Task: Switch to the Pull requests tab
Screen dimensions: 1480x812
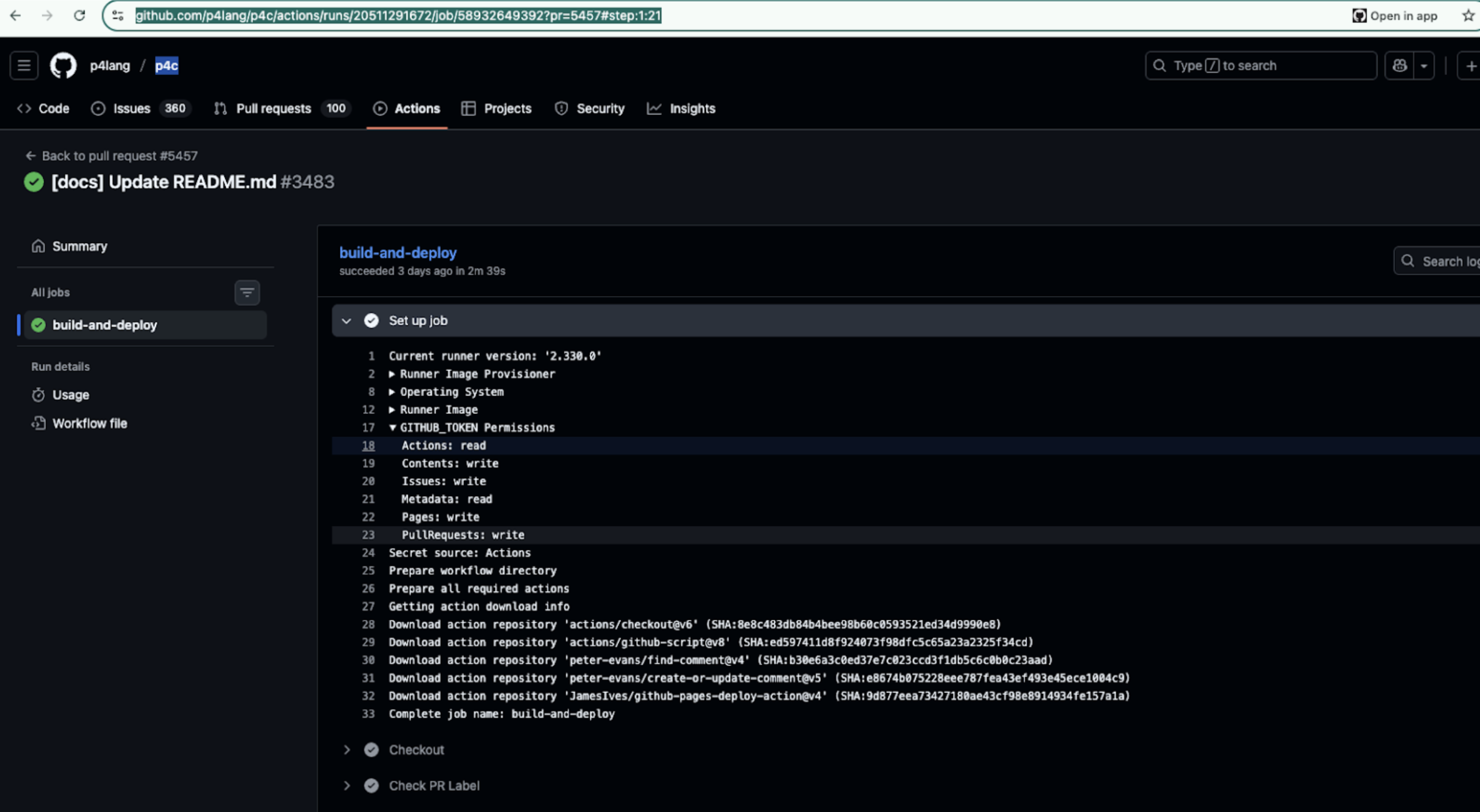Action: (273, 109)
